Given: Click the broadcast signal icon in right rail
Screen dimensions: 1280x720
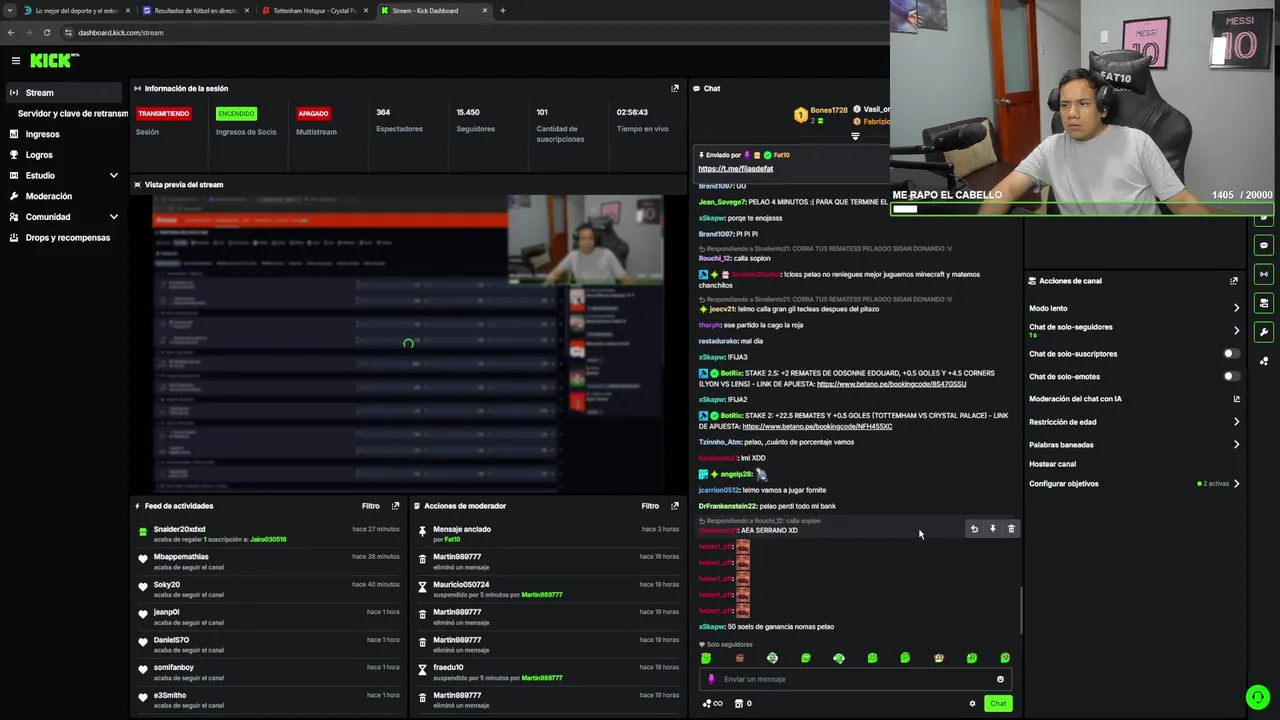Looking at the screenshot, I should tap(1264, 274).
